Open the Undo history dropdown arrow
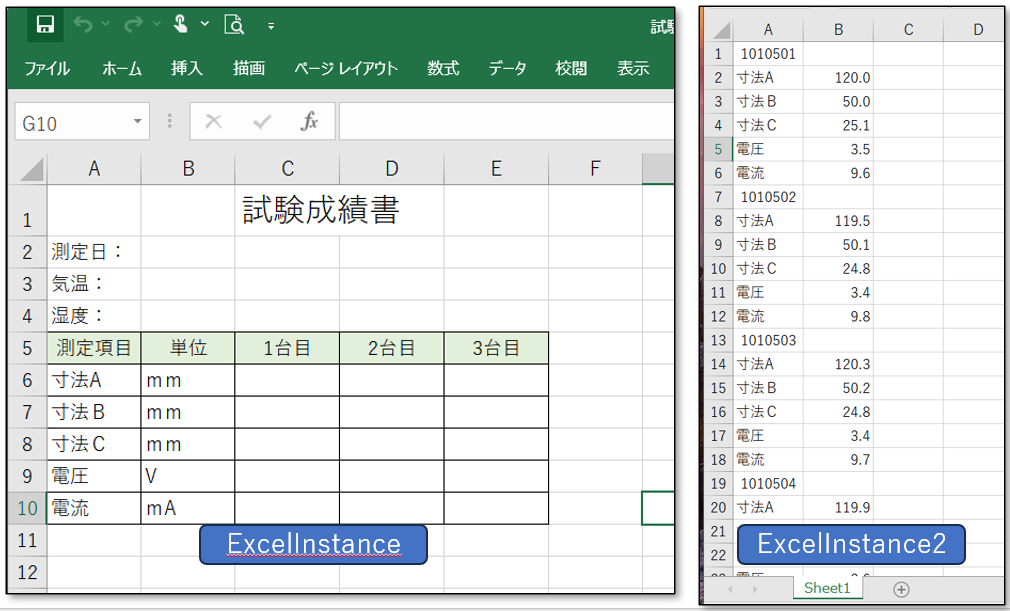 [x=104, y=26]
